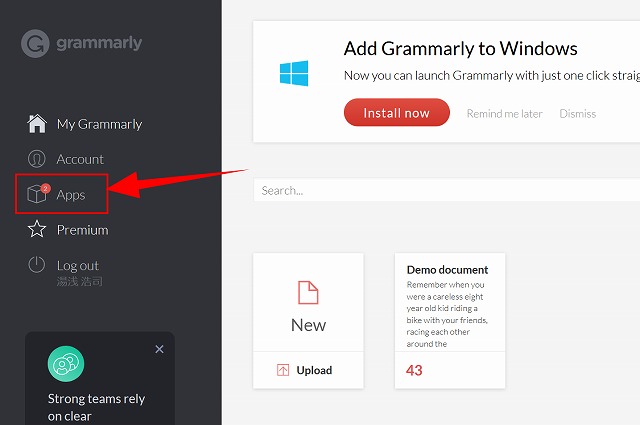640x425 pixels.
Task: Click the Upload arrow icon
Action: (283, 370)
